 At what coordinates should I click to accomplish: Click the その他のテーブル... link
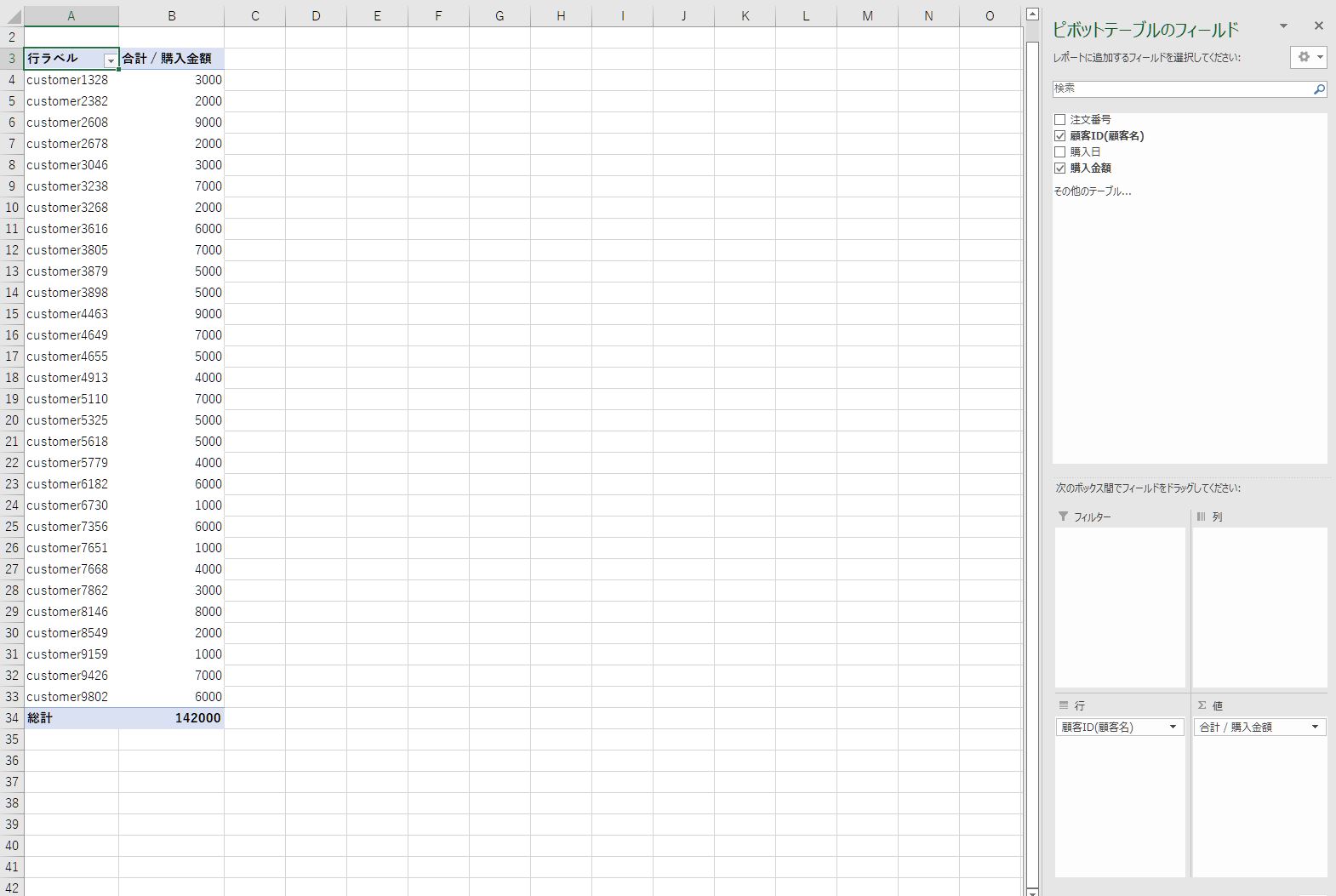click(x=1092, y=191)
